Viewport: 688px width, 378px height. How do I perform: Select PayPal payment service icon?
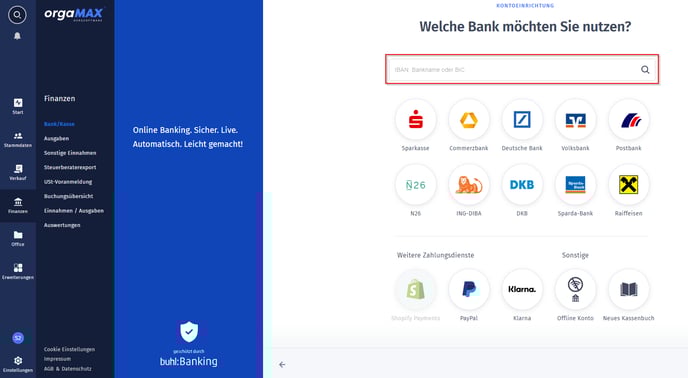(469, 289)
